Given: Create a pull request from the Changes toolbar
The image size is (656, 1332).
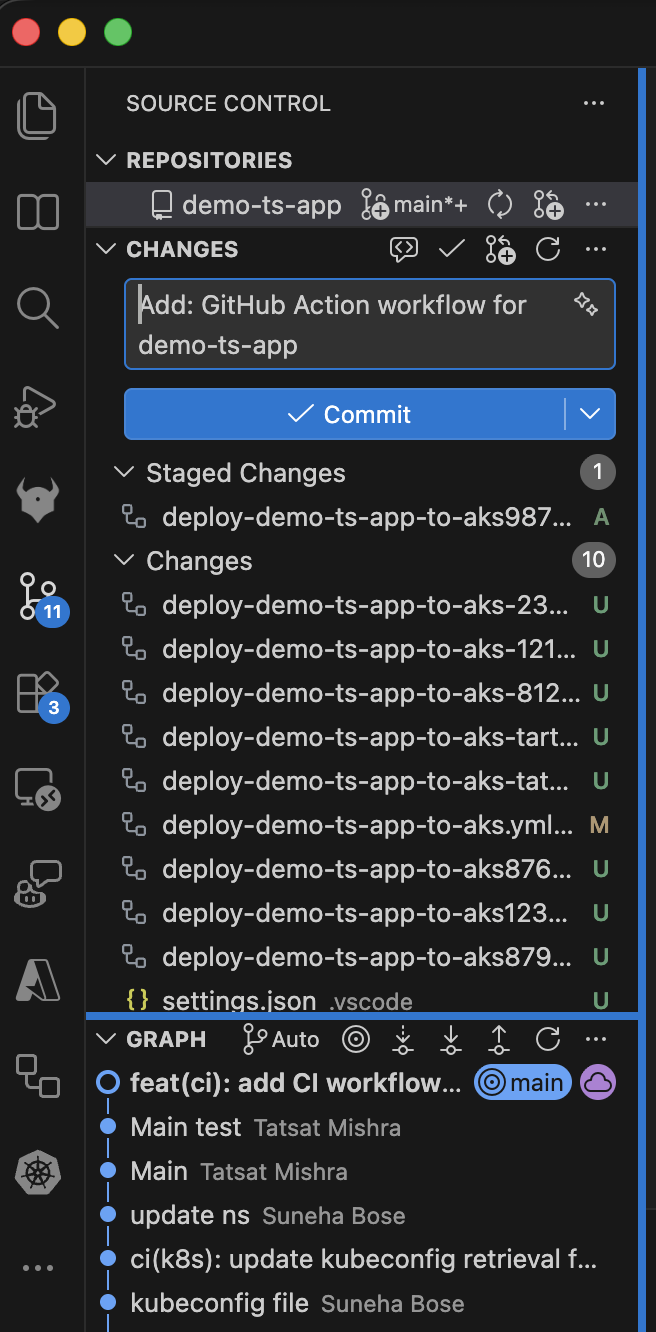Looking at the screenshot, I should click(499, 249).
